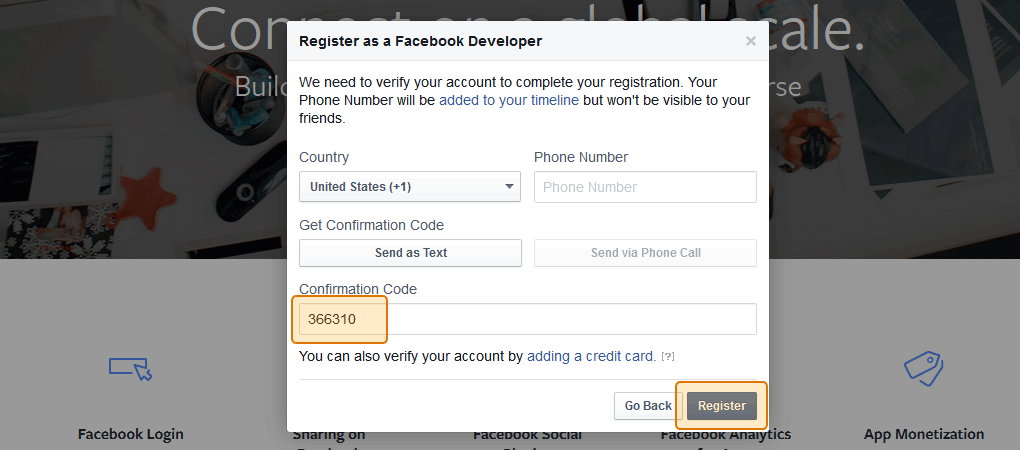Follow the 'adding a credit card' link
1020x450 pixels.
[591, 356]
